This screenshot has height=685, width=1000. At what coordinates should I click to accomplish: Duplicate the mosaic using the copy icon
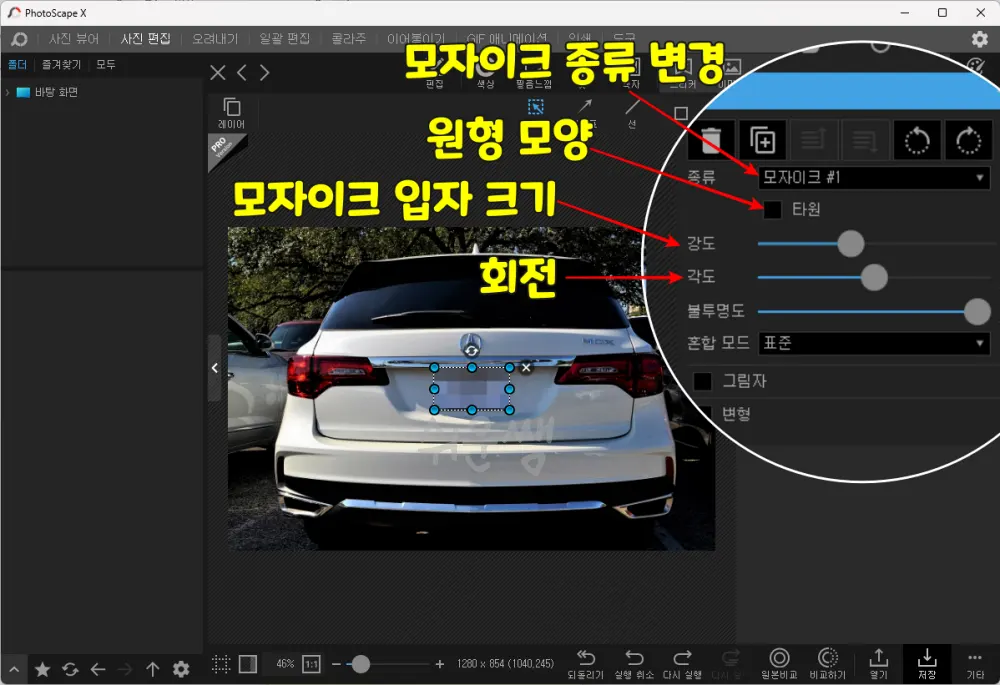(x=763, y=140)
